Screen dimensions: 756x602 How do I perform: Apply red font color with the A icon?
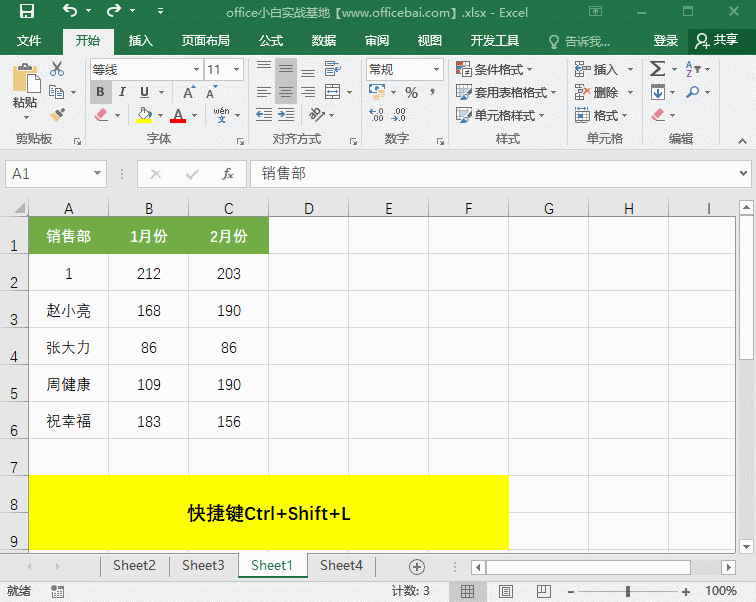click(x=178, y=115)
